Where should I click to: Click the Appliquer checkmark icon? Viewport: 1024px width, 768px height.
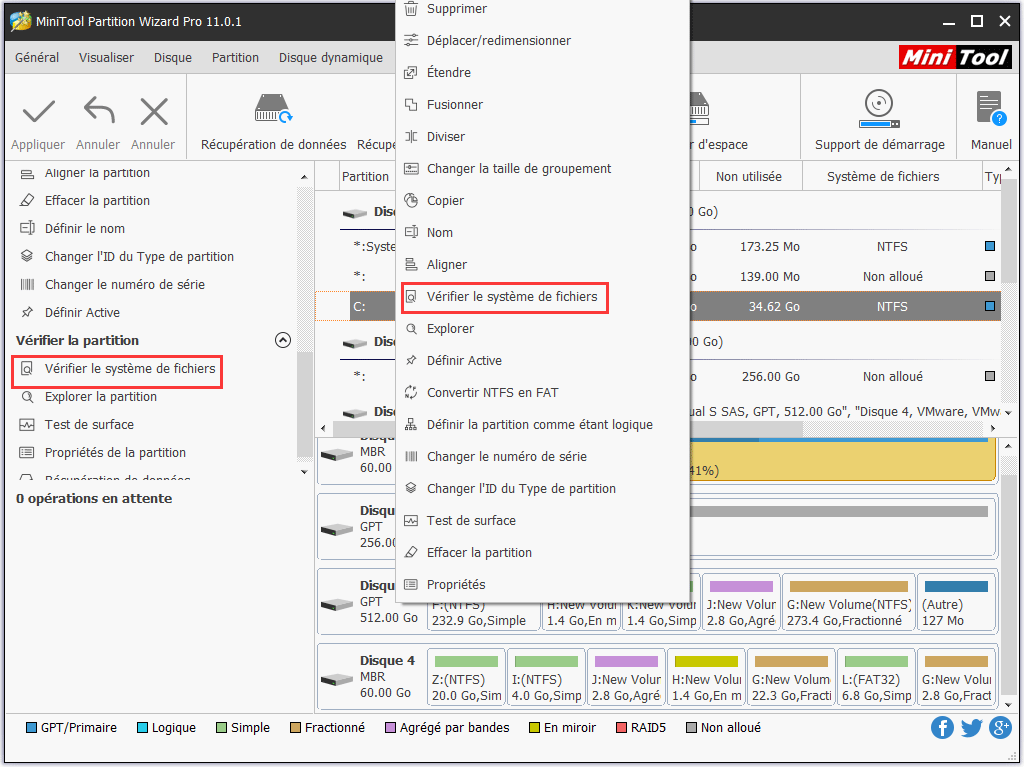(39, 112)
